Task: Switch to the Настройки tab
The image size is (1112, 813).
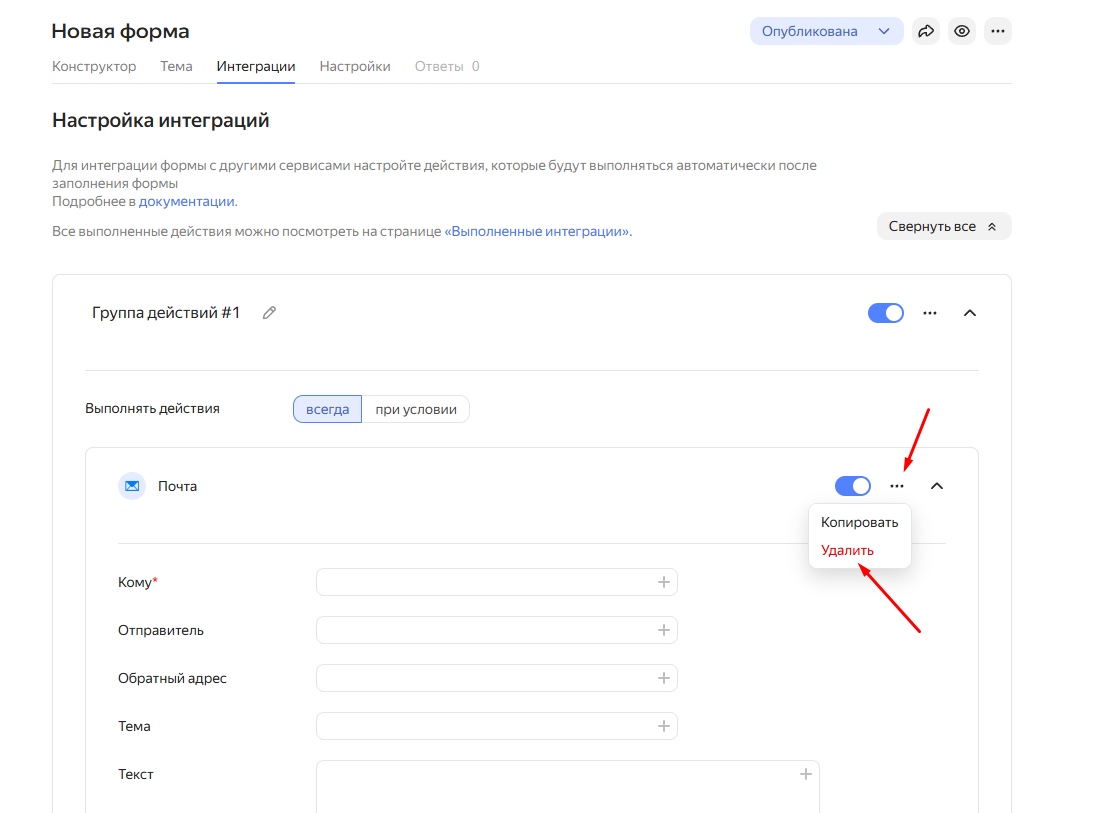Action: coord(355,66)
